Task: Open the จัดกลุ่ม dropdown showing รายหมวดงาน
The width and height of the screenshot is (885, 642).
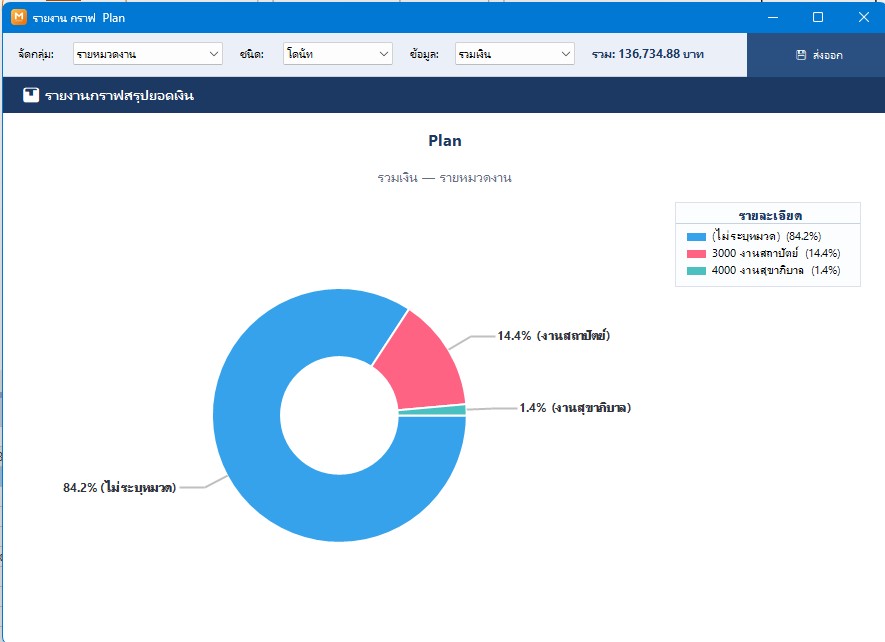Action: pyautogui.click(x=147, y=54)
